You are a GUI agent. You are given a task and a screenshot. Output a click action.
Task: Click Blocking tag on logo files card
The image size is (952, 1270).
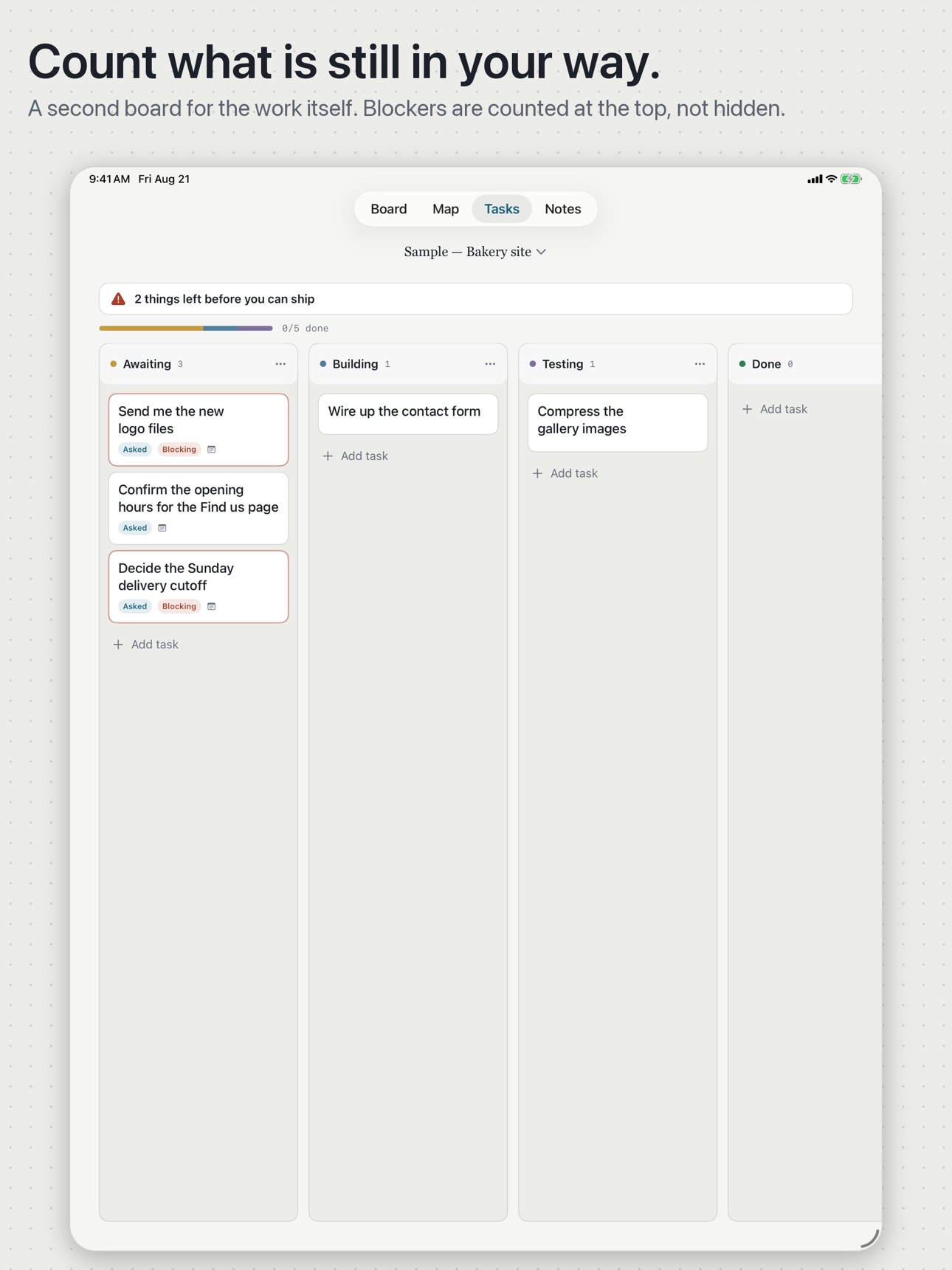(179, 450)
